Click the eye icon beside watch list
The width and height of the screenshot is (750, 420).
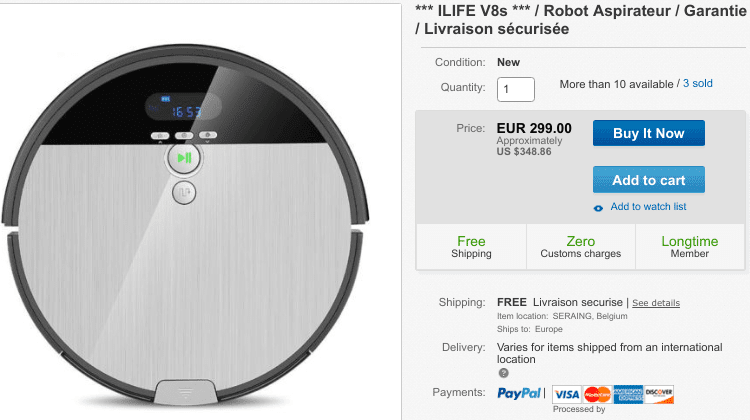[x=598, y=208]
